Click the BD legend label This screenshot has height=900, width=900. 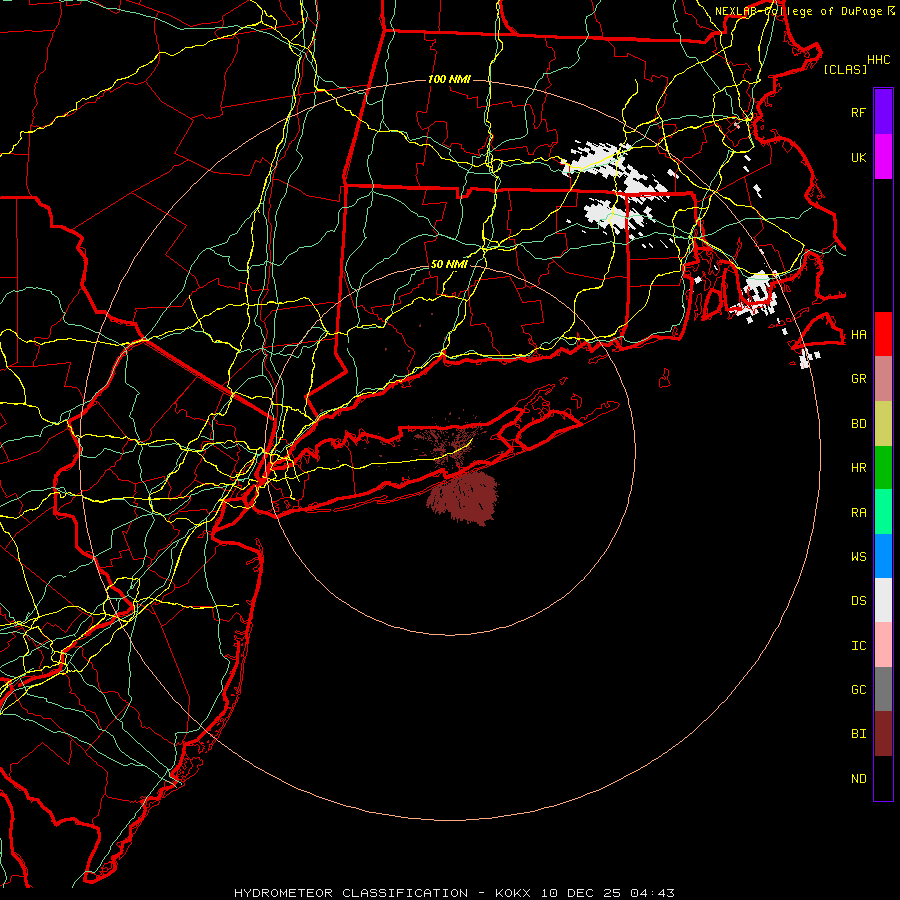click(x=858, y=424)
